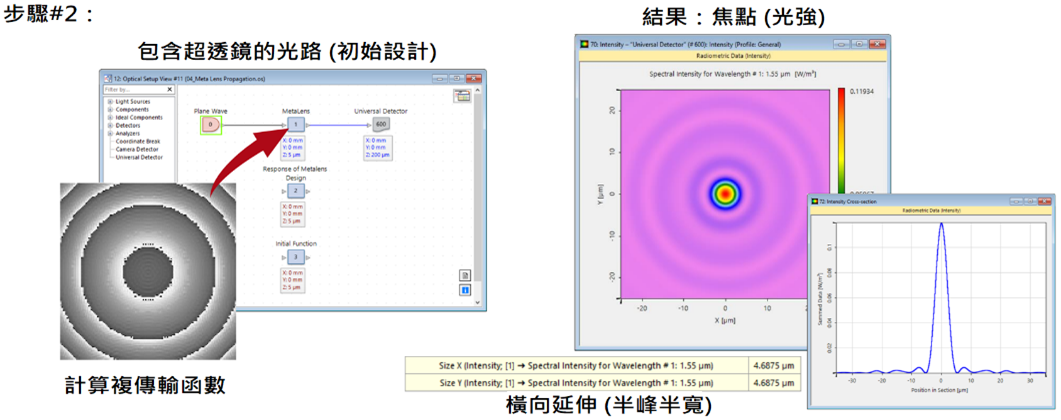Select the Initial Function node 3
Screen dimensions: 1061x420
pyautogui.click(x=296, y=257)
